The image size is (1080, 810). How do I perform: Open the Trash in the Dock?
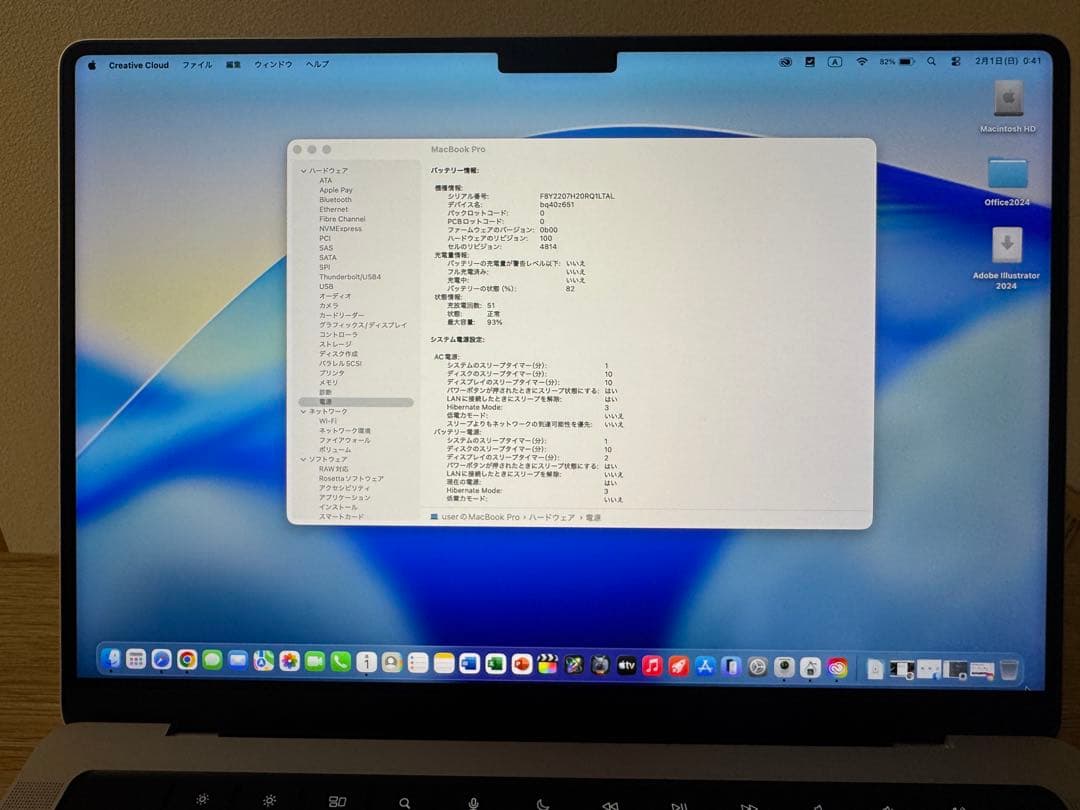point(1009,669)
